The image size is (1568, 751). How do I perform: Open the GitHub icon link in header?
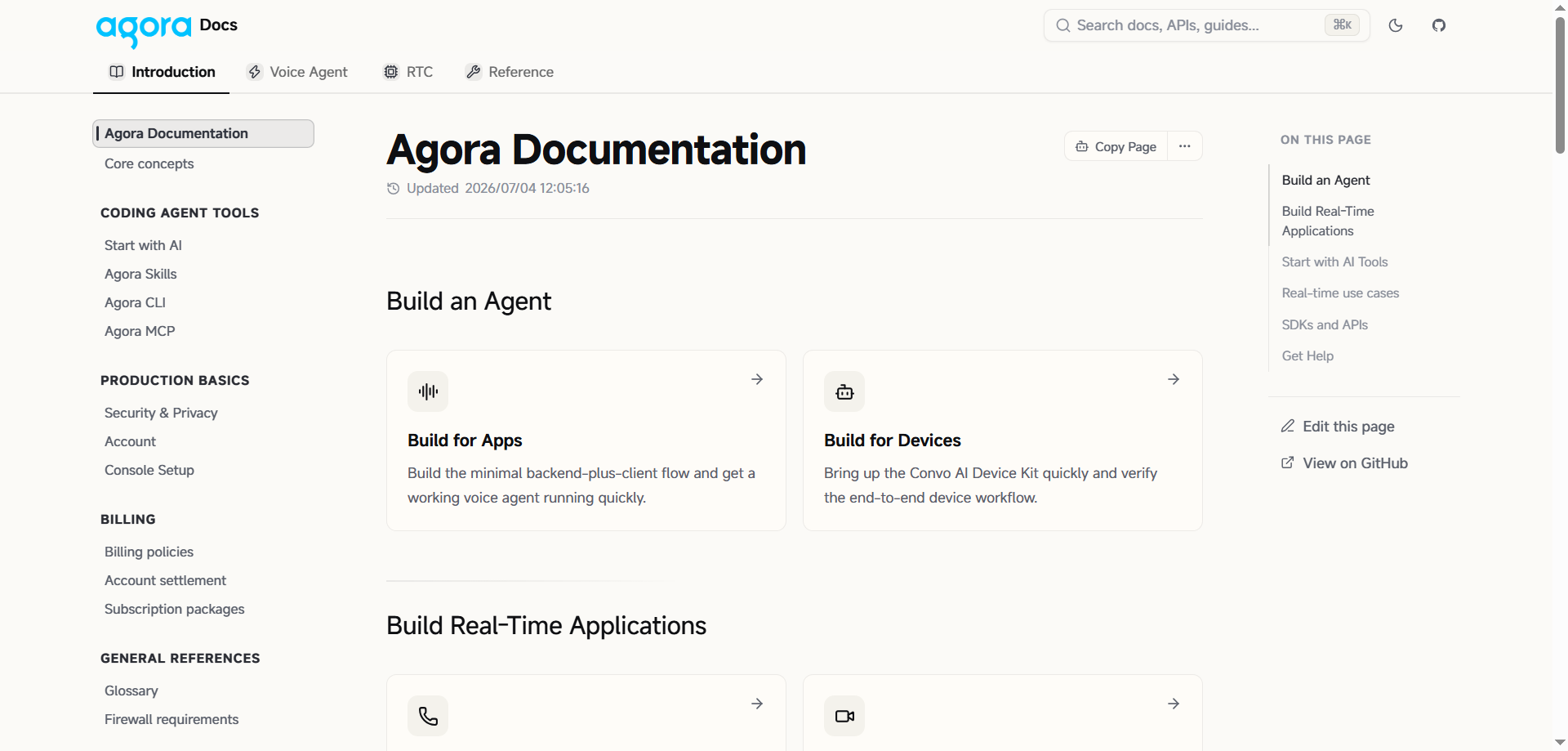click(x=1439, y=25)
